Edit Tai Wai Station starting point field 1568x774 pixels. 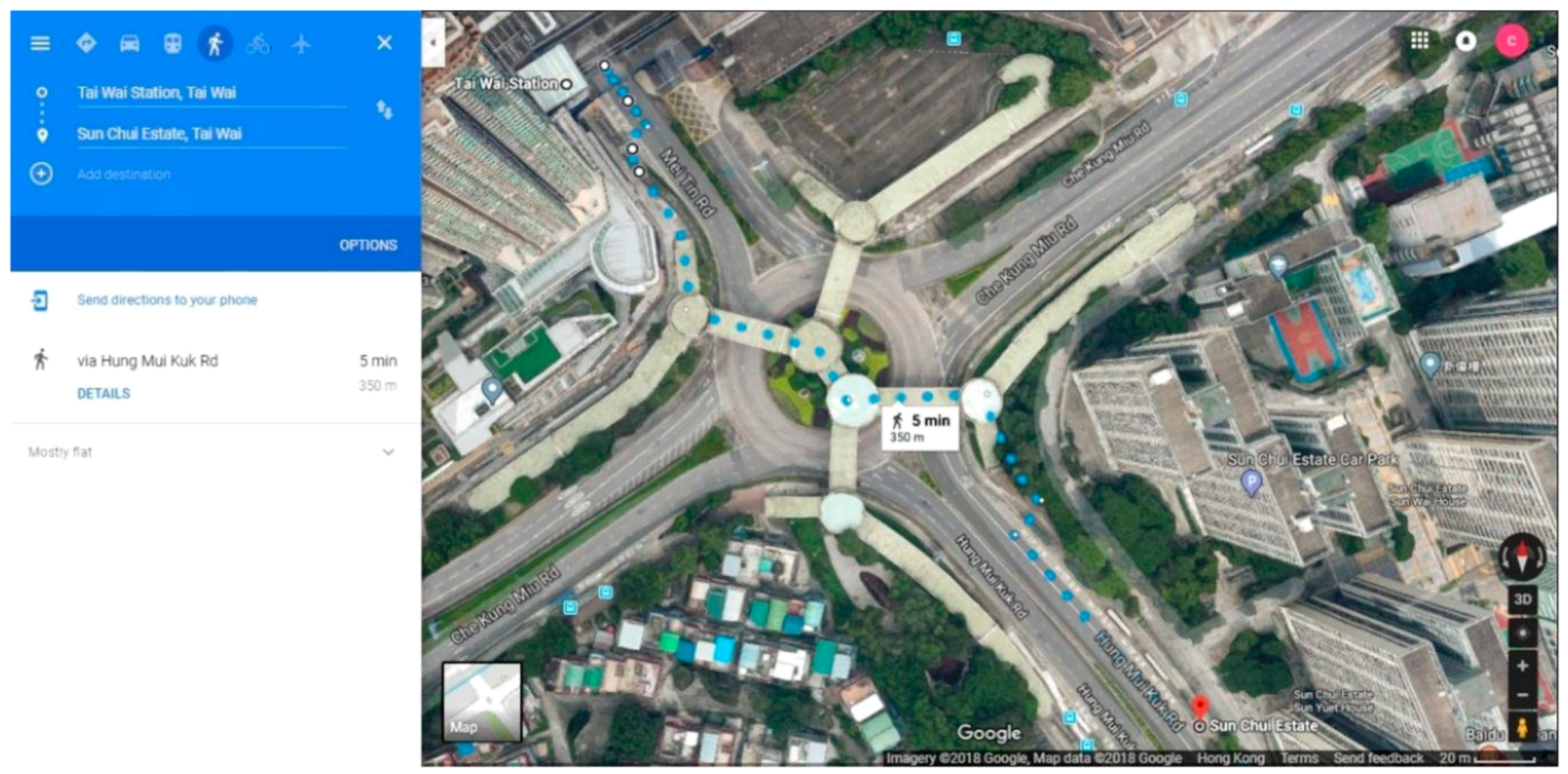pos(212,93)
